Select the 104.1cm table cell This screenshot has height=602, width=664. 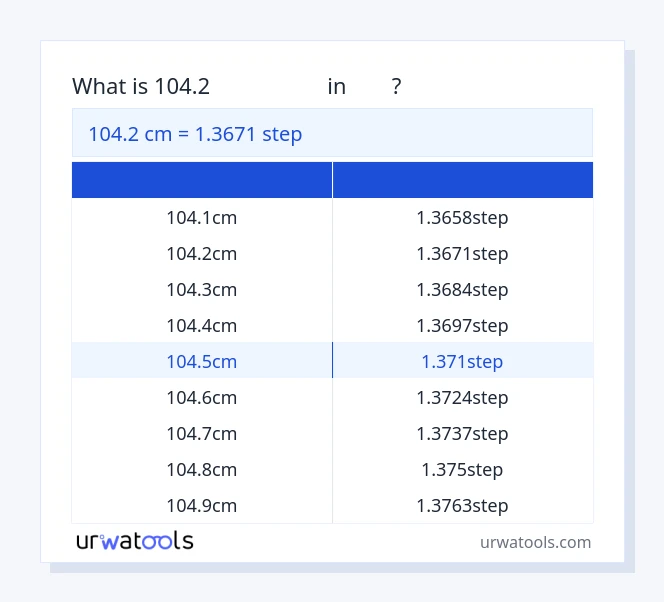(x=201, y=217)
